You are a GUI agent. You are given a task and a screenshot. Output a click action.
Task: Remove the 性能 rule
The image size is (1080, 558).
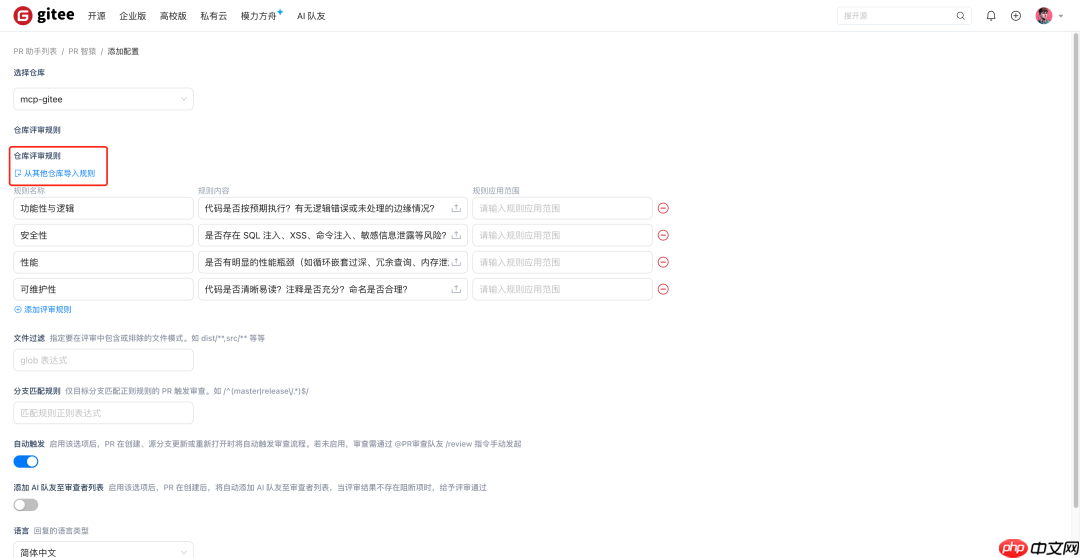pyautogui.click(x=663, y=262)
